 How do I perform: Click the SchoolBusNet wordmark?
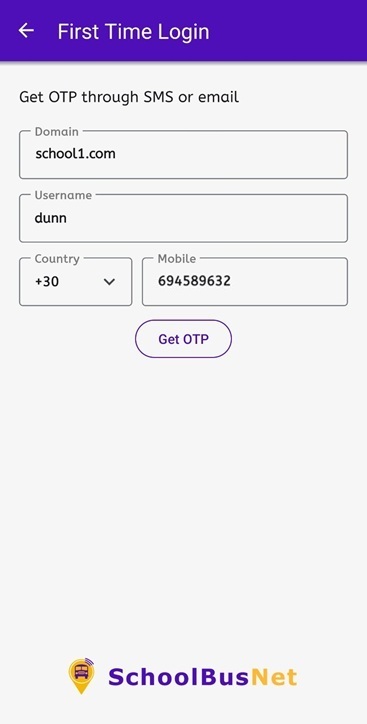pos(203,677)
